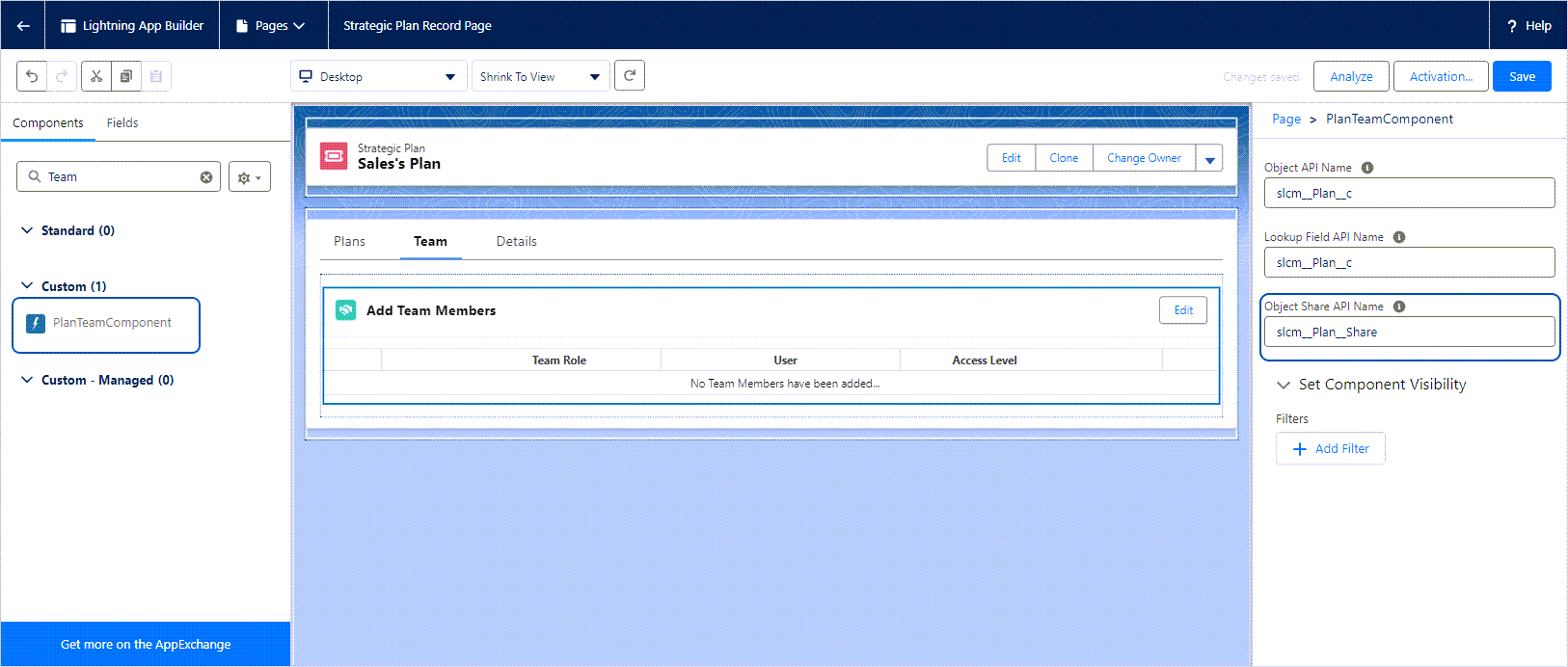Open the component filter gear menu
Viewport: 1568px width, 667px height.
pyautogui.click(x=250, y=177)
